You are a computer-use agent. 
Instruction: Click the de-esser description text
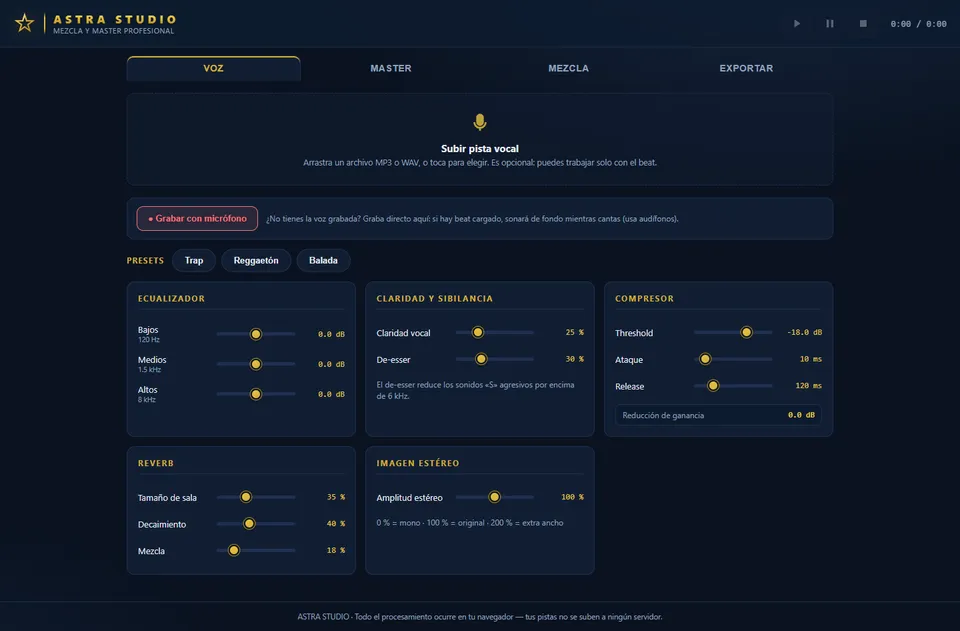pyautogui.click(x=475, y=390)
